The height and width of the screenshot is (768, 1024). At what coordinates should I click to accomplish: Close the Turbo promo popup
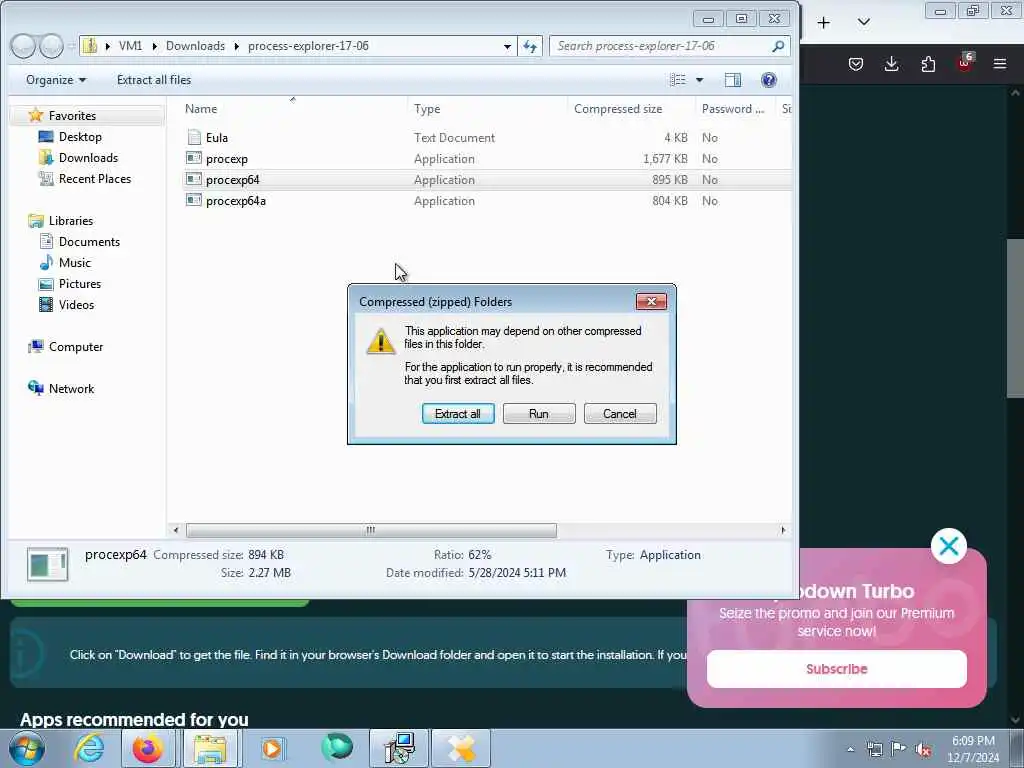[948, 546]
